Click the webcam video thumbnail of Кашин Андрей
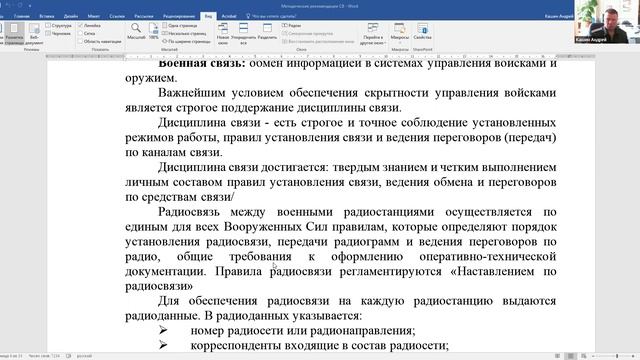 pyautogui.click(x=607, y=22)
